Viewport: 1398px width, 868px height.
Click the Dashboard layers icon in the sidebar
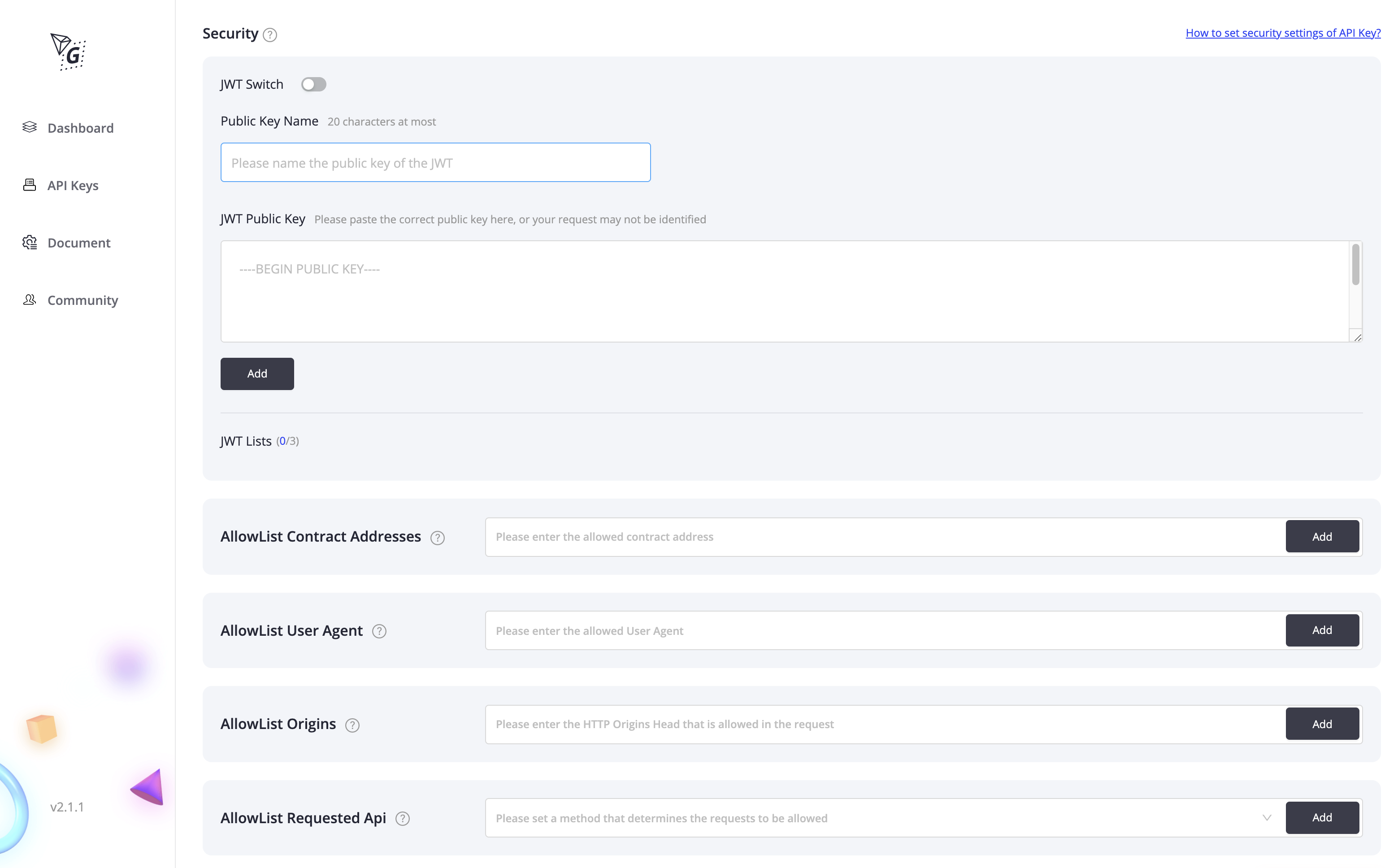pos(29,127)
